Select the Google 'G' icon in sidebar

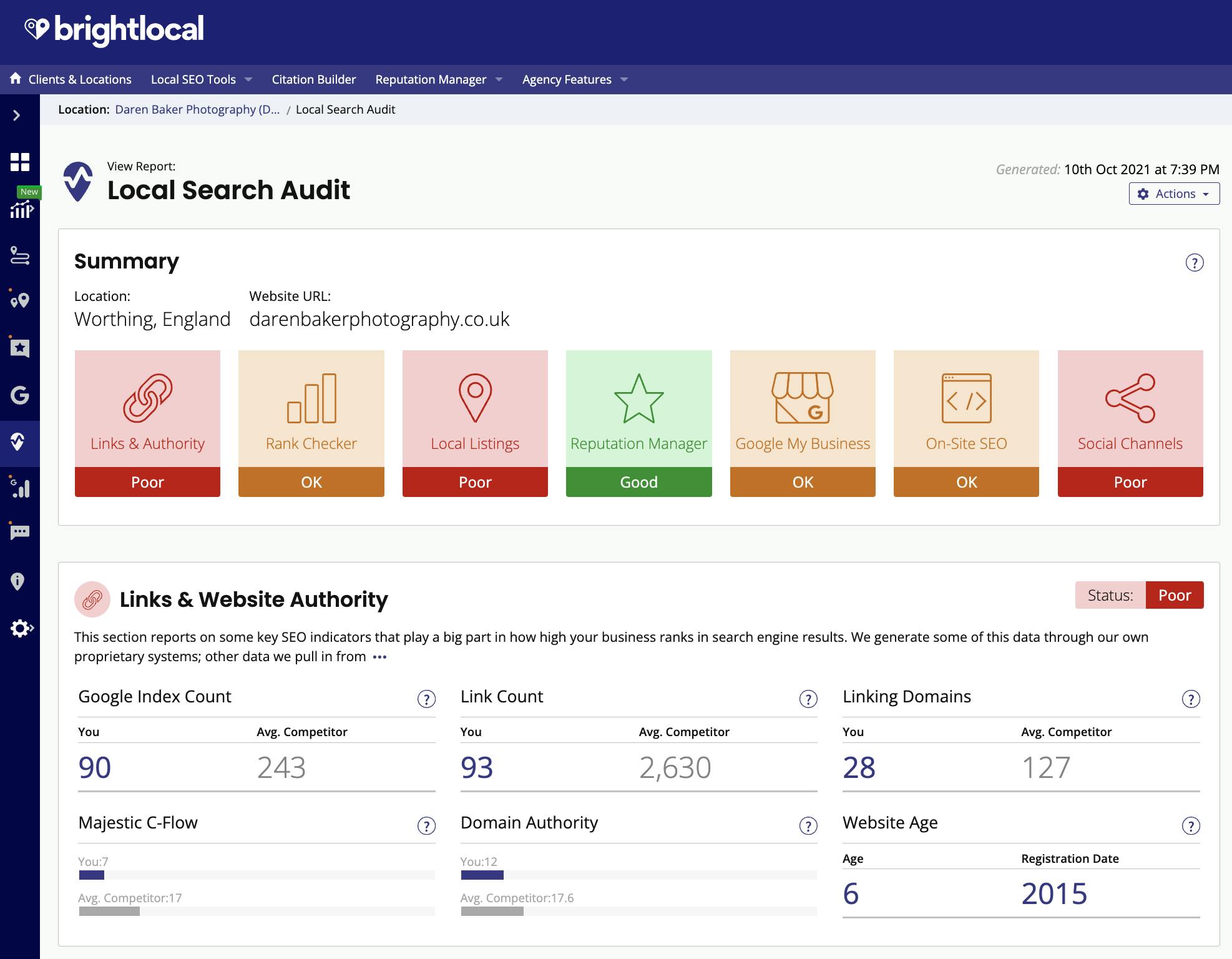pos(20,396)
